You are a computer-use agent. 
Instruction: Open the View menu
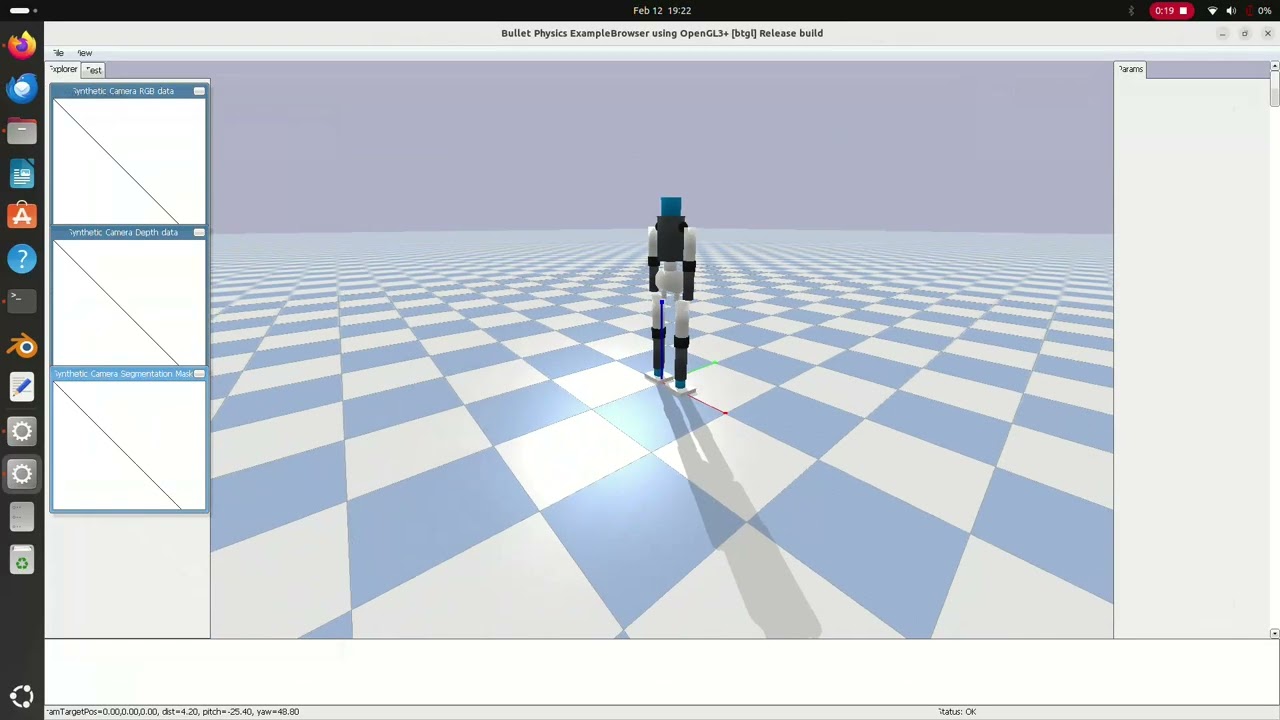point(85,53)
